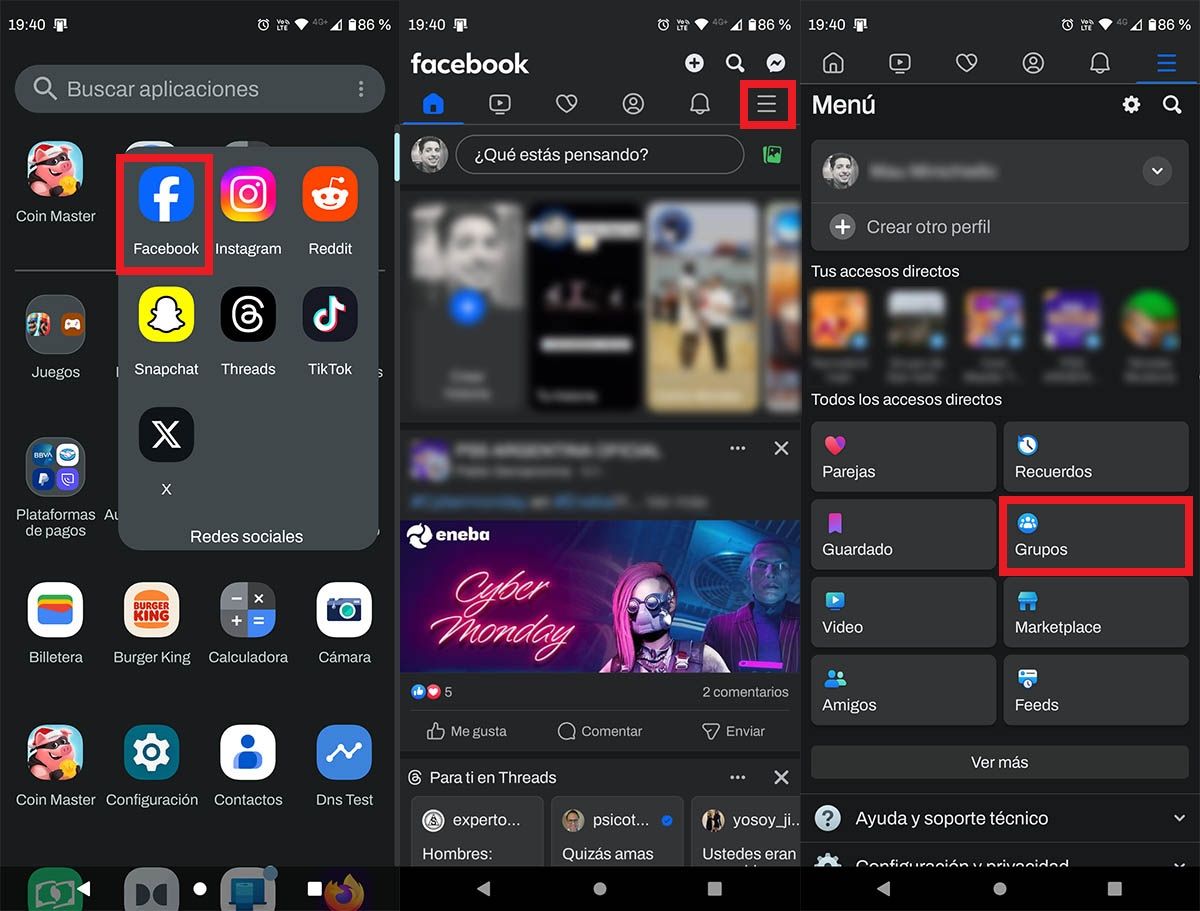The height and width of the screenshot is (911, 1200).
Task: Expand Ayuda y soporte técnico section
Action: 1000,818
